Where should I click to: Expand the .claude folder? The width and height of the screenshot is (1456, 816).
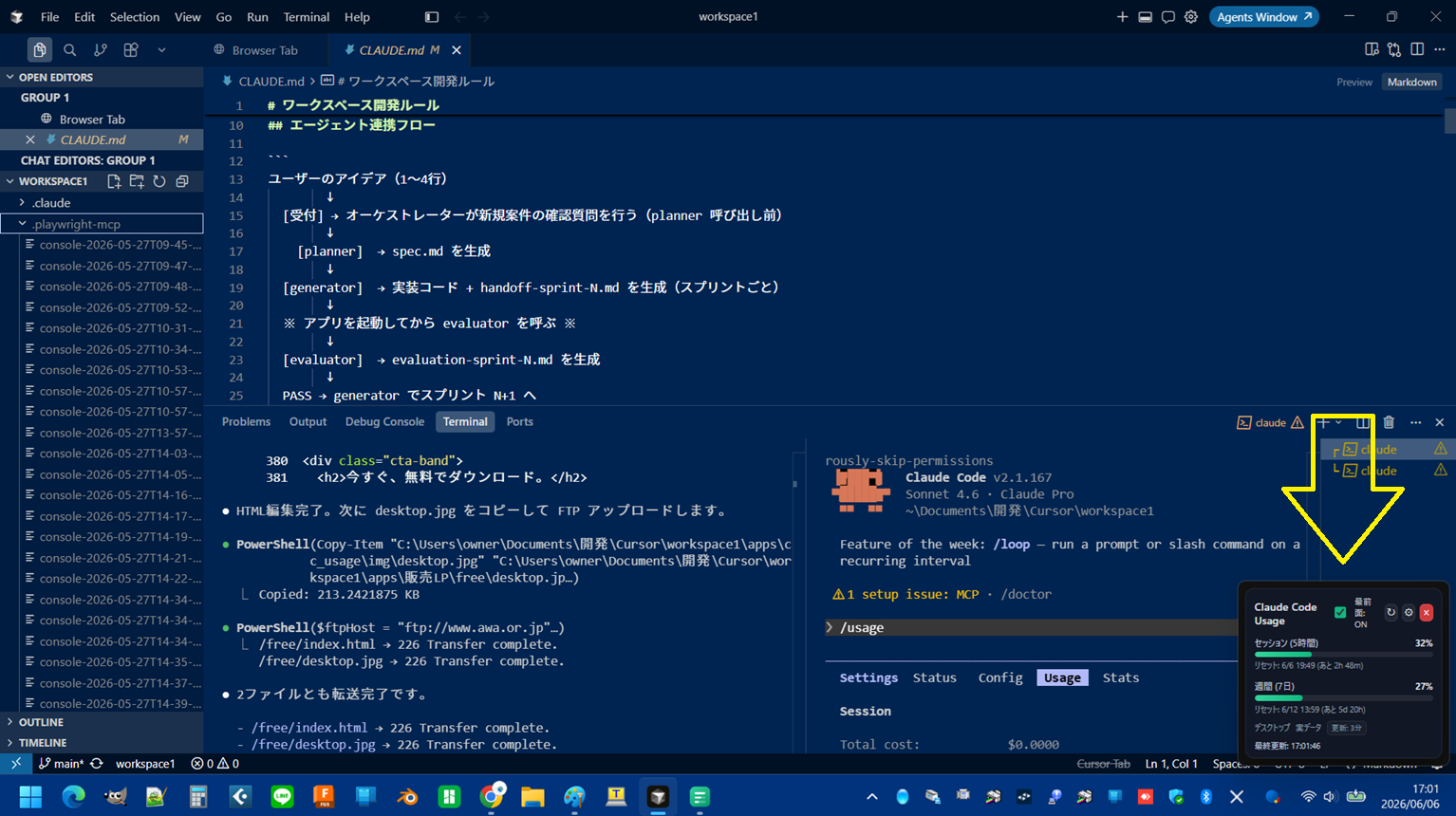pos(102,203)
